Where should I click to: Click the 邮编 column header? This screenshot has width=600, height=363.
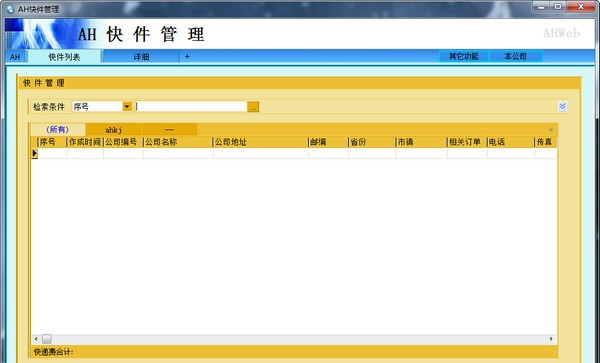coord(328,142)
